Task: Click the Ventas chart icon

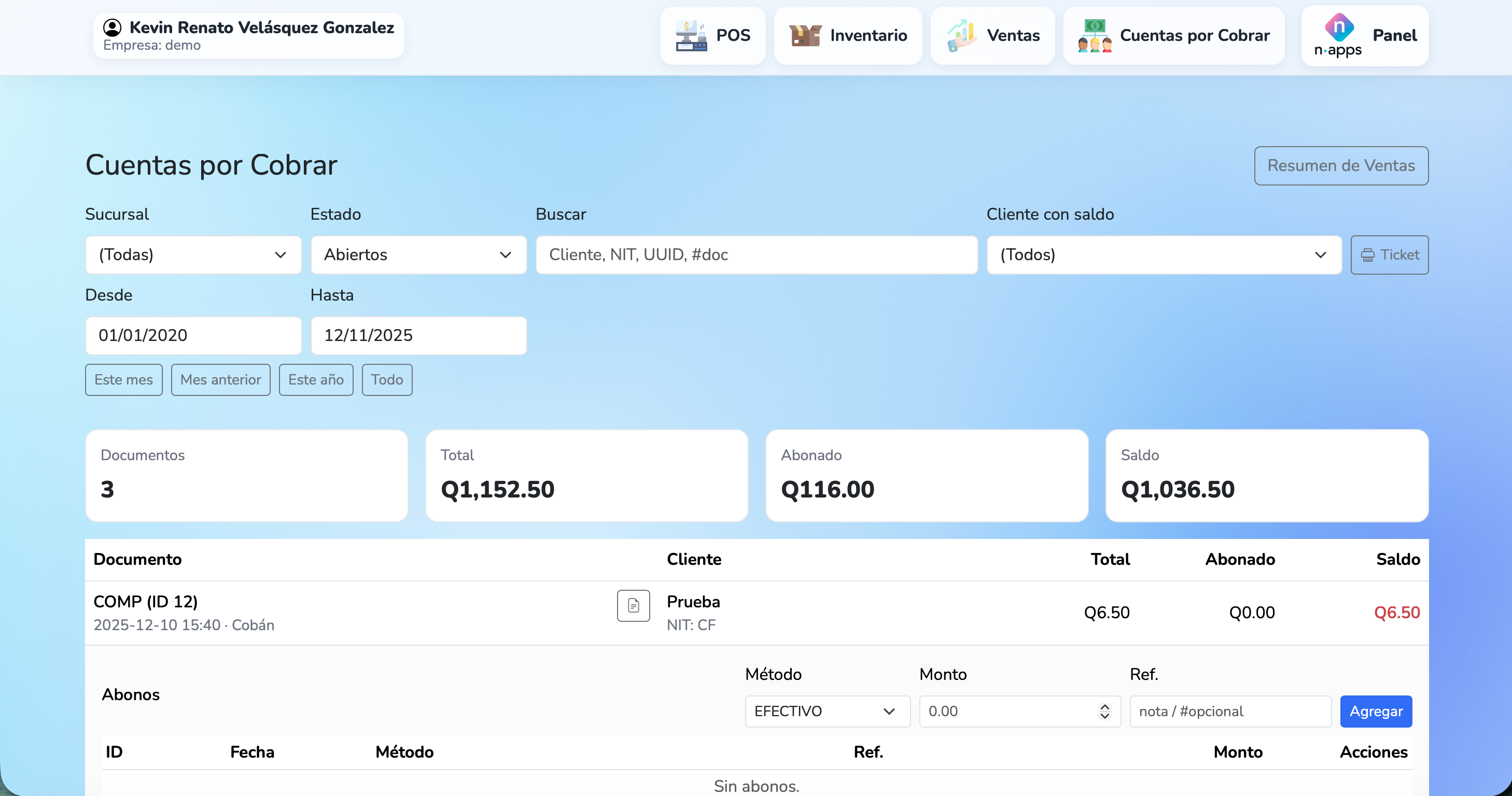Action: point(961,35)
